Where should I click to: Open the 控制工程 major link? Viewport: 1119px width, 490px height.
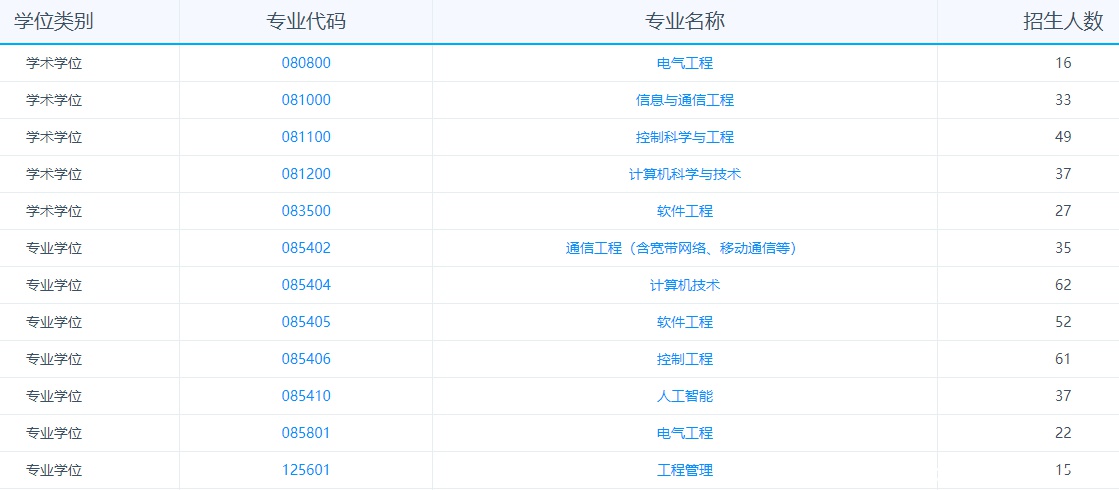click(685, 359)
